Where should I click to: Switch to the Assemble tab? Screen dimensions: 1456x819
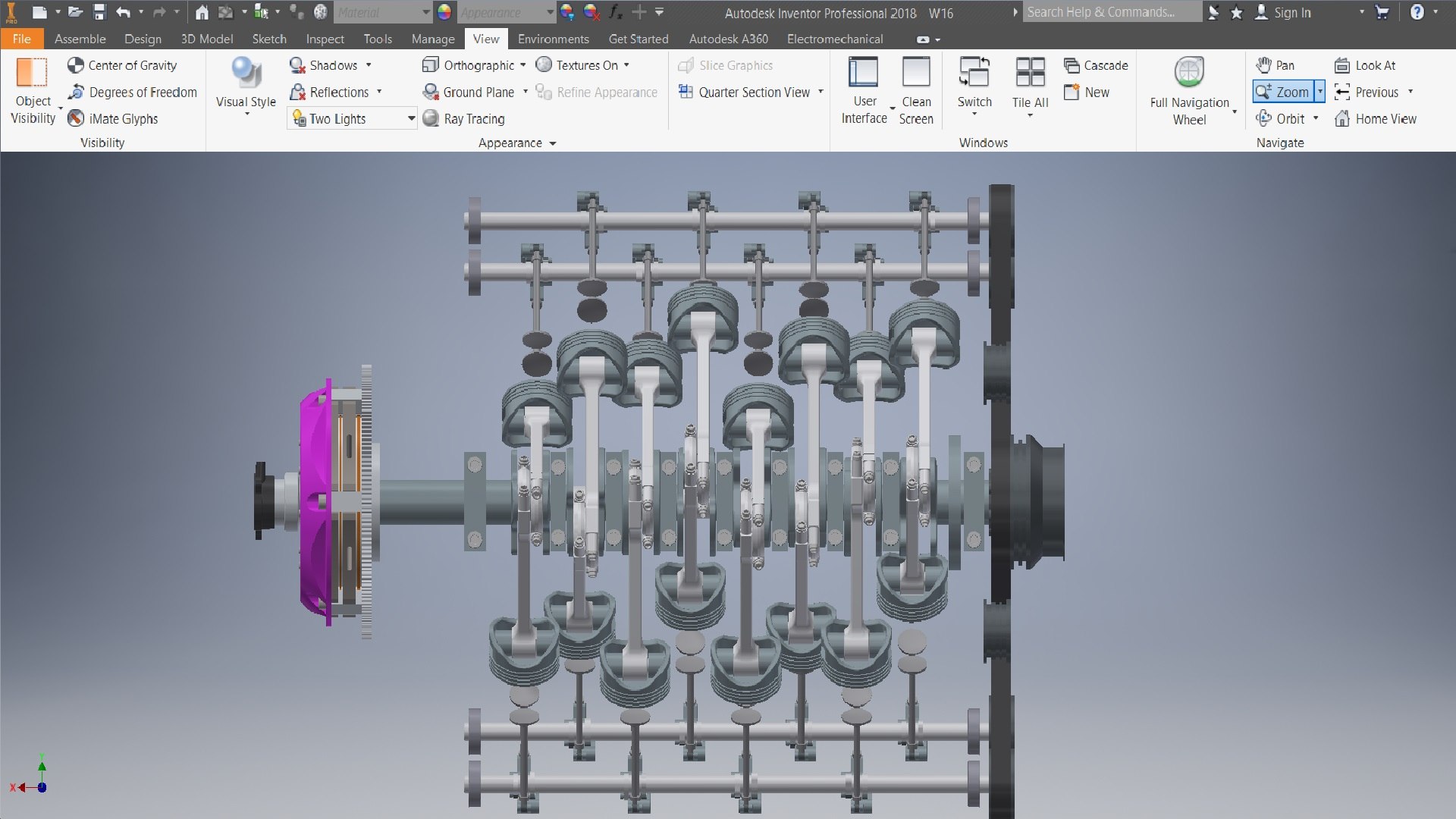[x=80, y=39]
